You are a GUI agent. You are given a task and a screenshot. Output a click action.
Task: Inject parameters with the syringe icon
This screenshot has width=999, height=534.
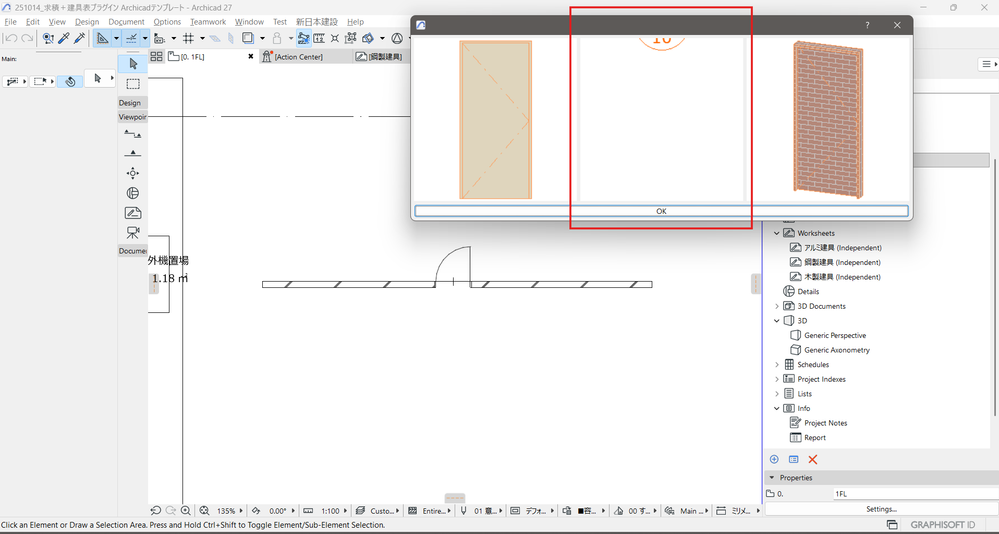click(79, 38)
